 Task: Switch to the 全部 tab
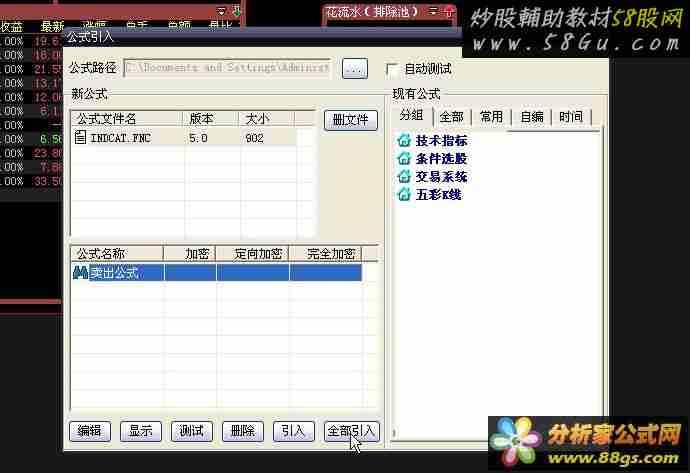click(x=451, y=117)
